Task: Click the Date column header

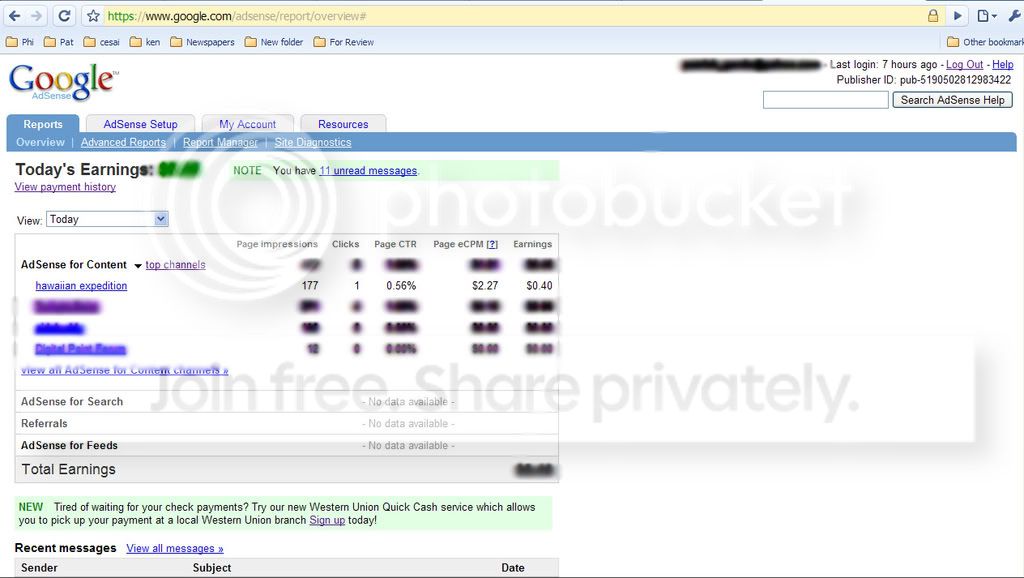Action: (x=513, y=568)
